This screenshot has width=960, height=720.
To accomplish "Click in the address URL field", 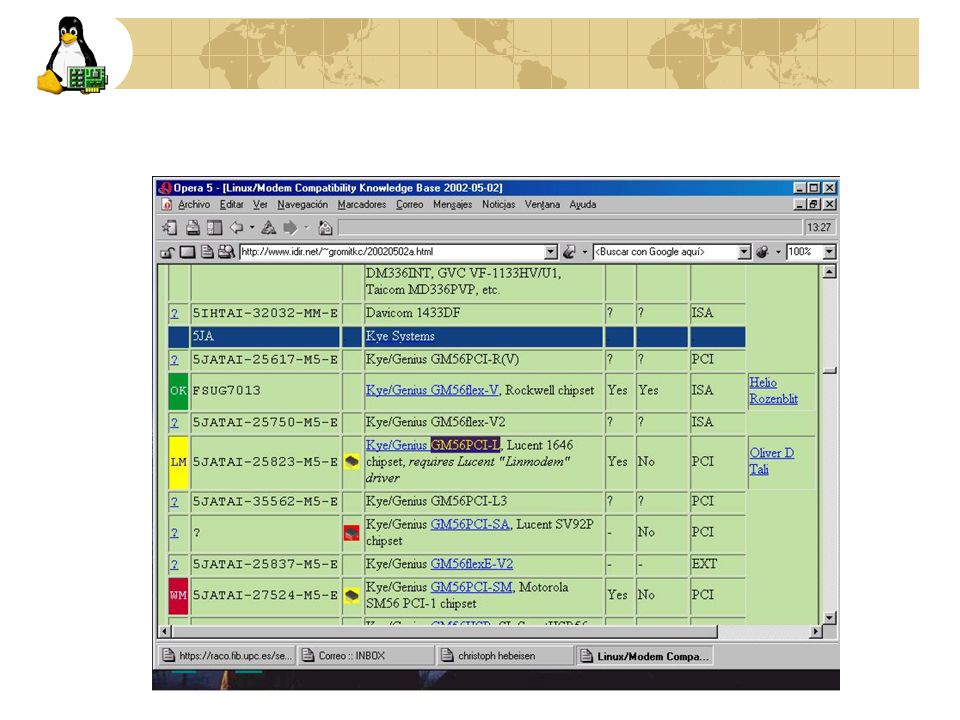I will point(392,252).
